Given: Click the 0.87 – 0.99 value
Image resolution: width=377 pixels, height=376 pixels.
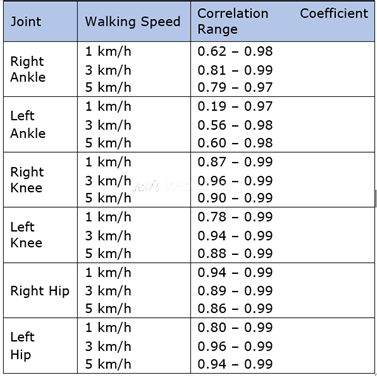Looking at the screenshot, I should [x=235, y=162].
